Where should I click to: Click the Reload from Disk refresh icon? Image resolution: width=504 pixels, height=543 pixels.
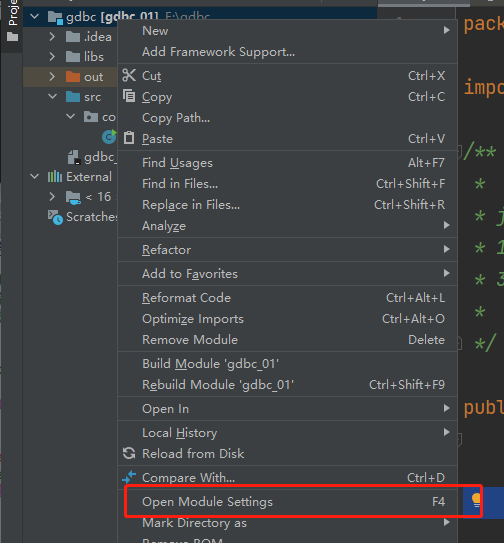(129, 453)
